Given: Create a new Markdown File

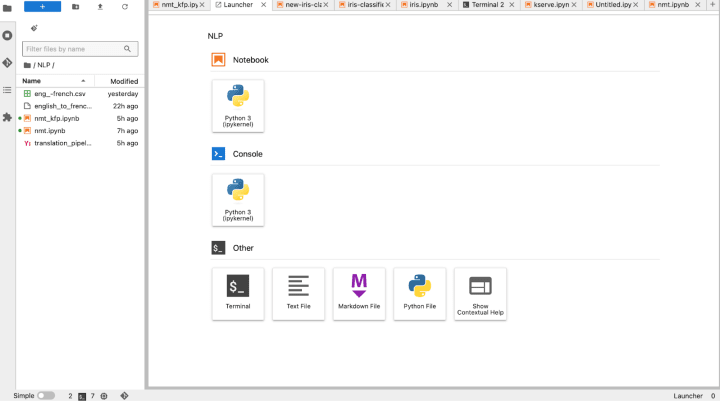Looking at the screenshot, I should point(359,294).
